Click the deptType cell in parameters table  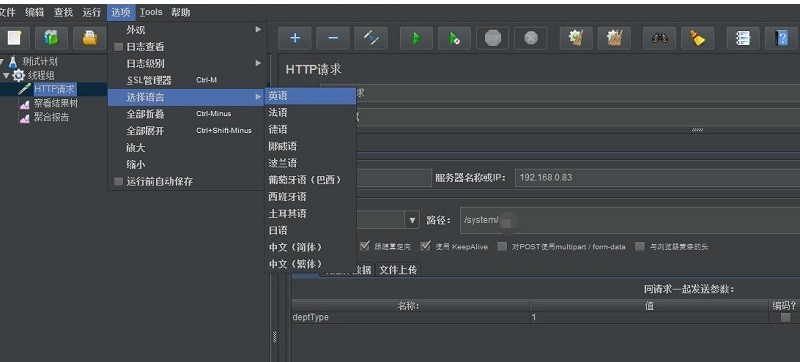click(x=411, y=317)
